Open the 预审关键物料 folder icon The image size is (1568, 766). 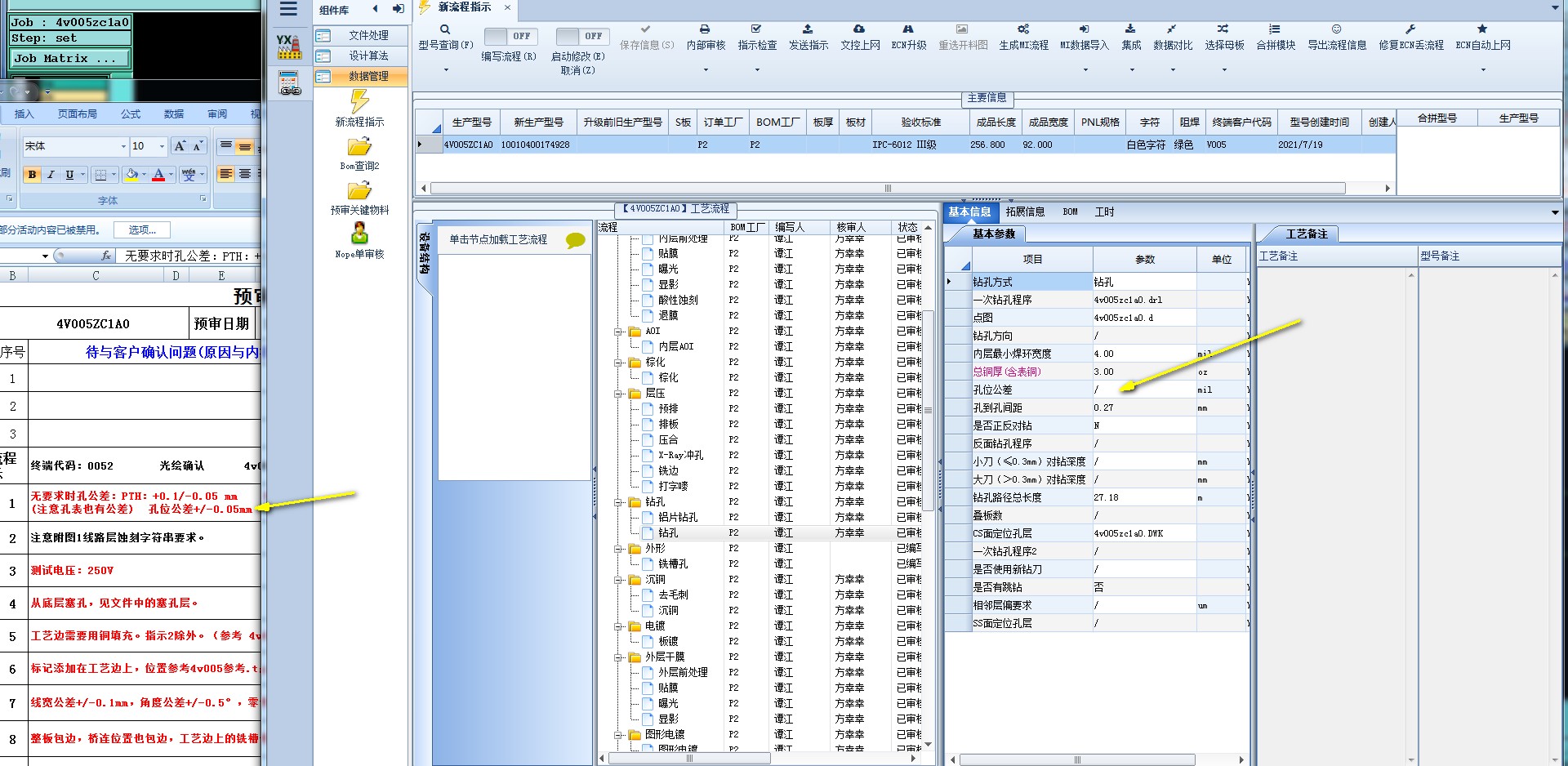pos(359,191)
